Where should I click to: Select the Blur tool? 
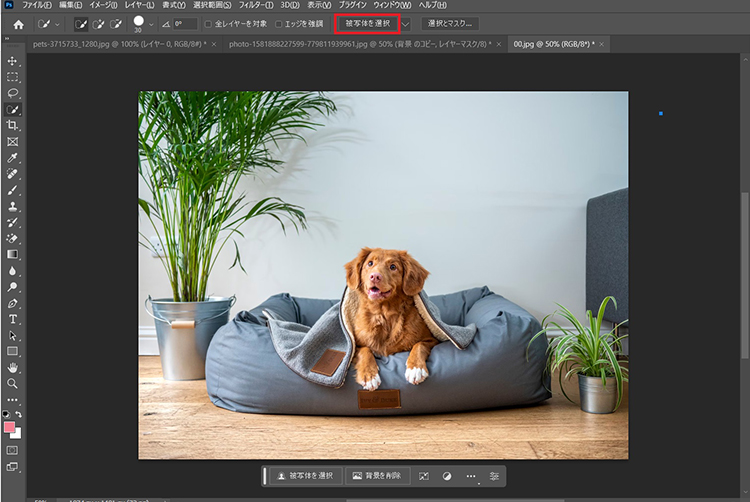click(x=12, y=271)
